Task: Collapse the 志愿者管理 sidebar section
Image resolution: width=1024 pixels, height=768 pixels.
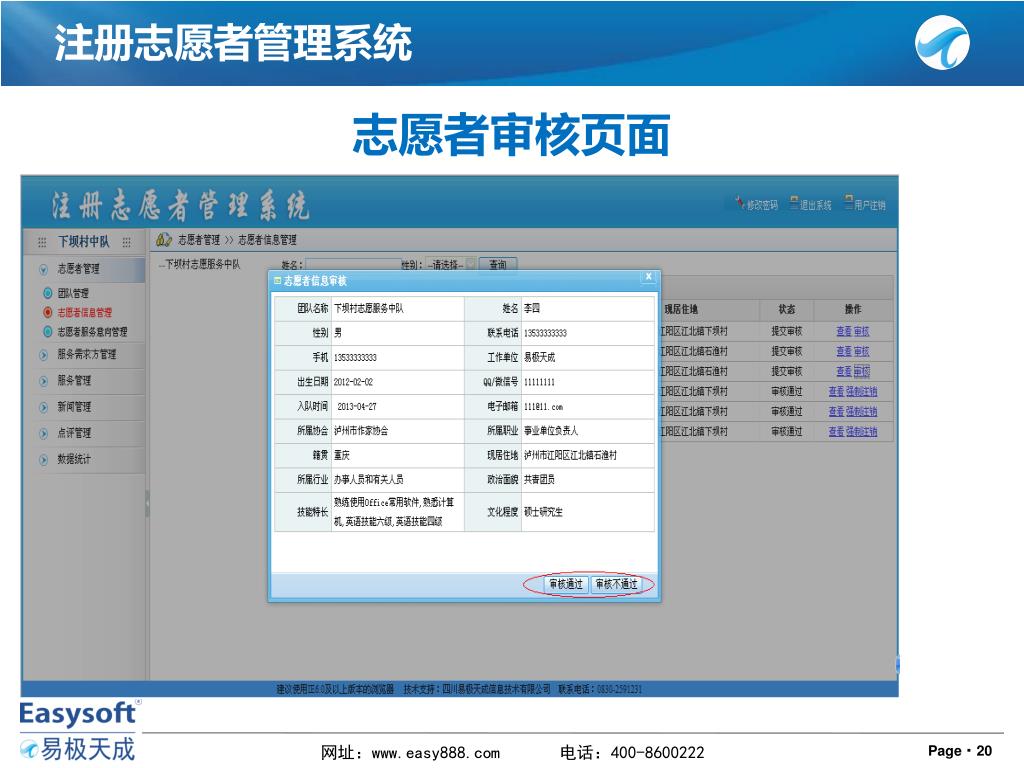Action: (x=44, y=269)
